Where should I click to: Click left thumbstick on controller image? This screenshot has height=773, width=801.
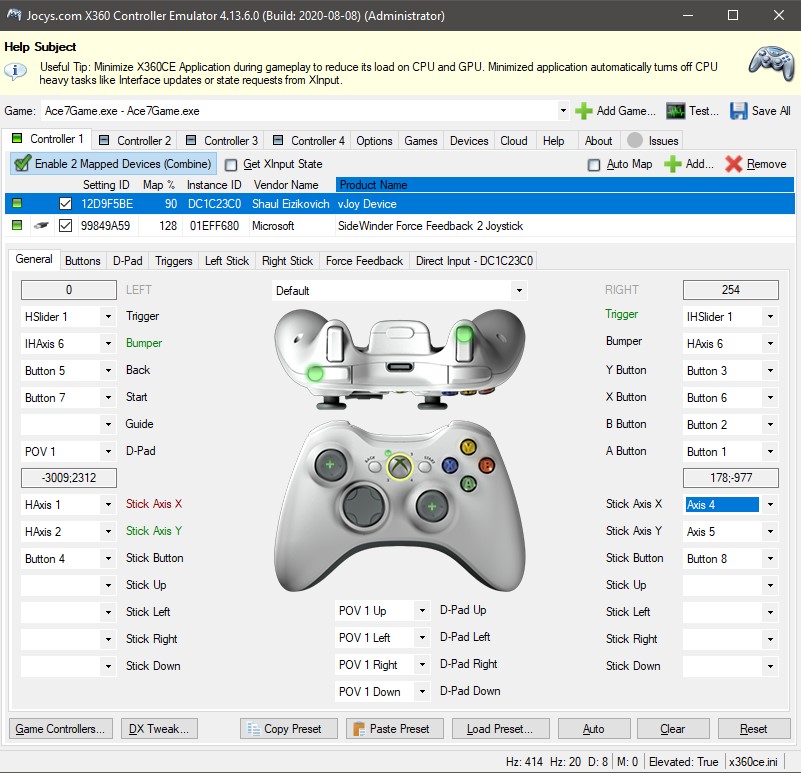click(x=330, y=465)
